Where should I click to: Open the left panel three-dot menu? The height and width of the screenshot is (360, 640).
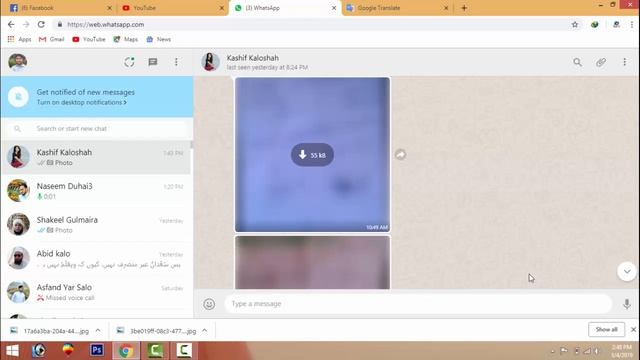(176, 62)
